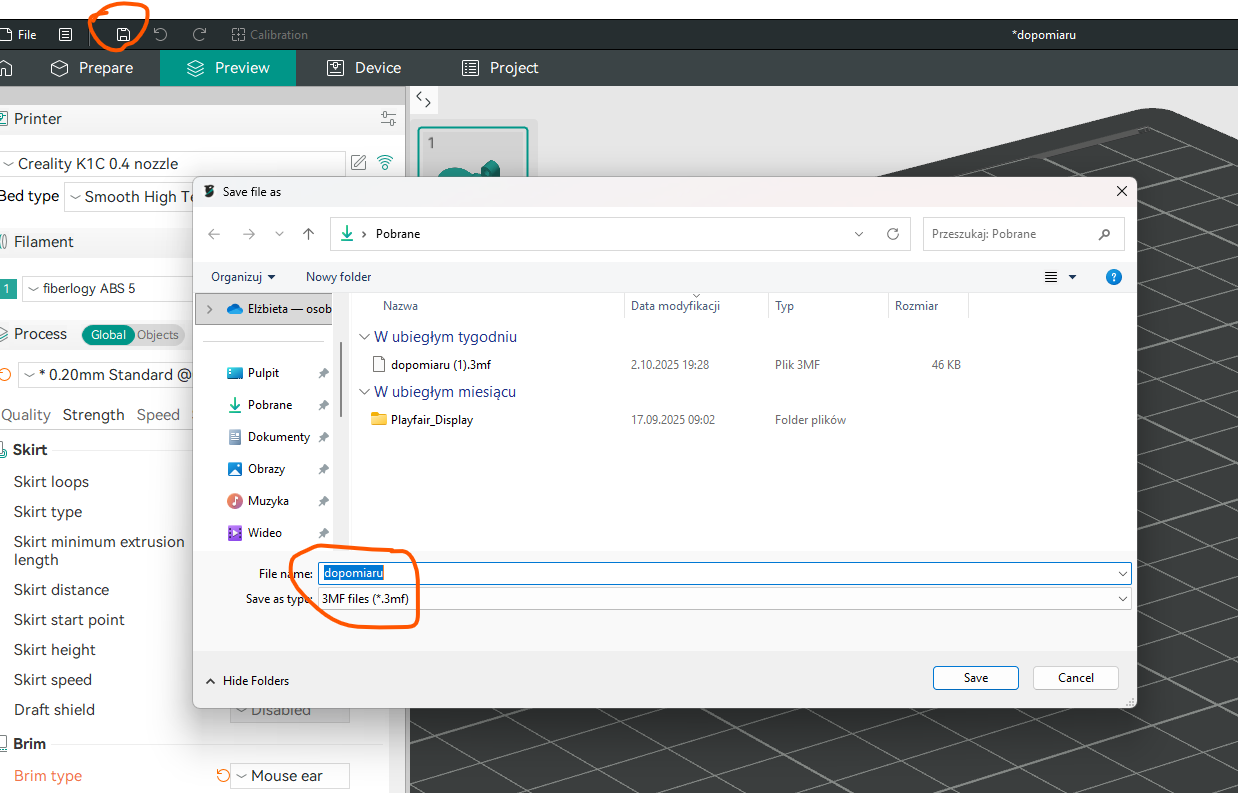Switch to the Prepare tab
The width and height of the screenshot is (1238, 793).
coord(92,68)
